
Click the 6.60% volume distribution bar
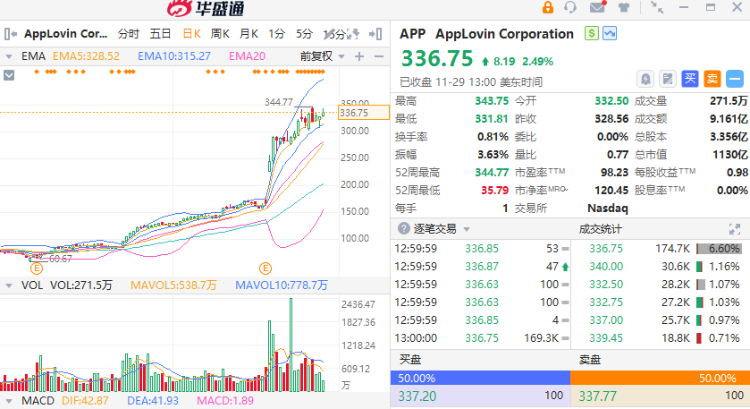[x=719, y=249]
